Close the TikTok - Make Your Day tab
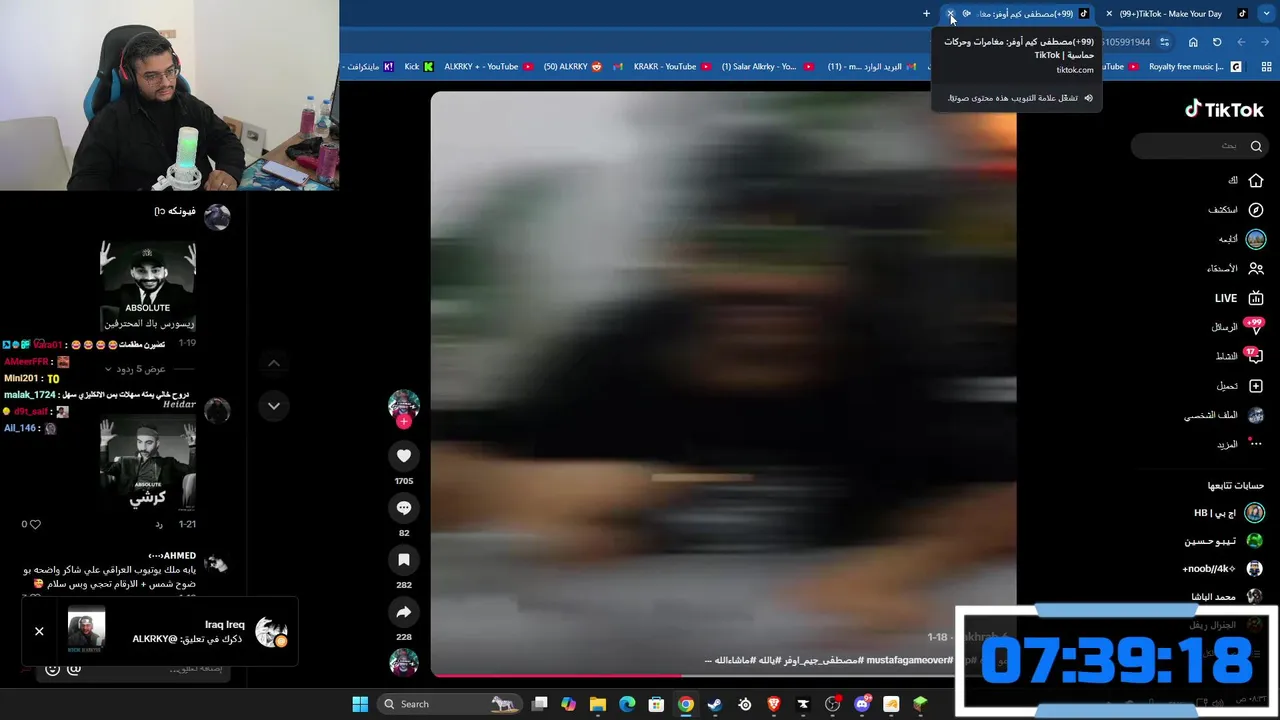This screenshot has width=1280, height=720. [1108, 14]
